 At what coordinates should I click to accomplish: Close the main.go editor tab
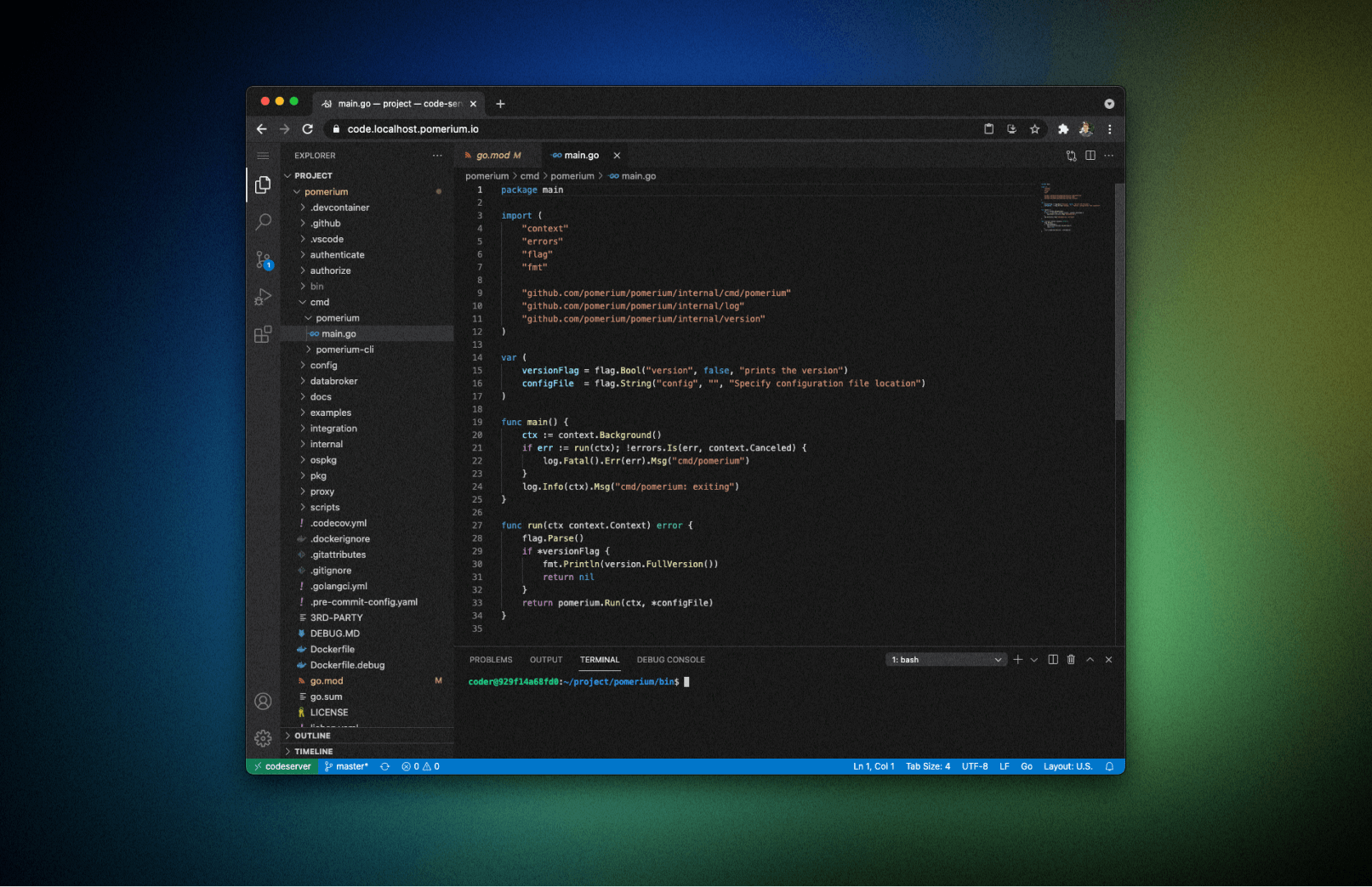(617, 156)
